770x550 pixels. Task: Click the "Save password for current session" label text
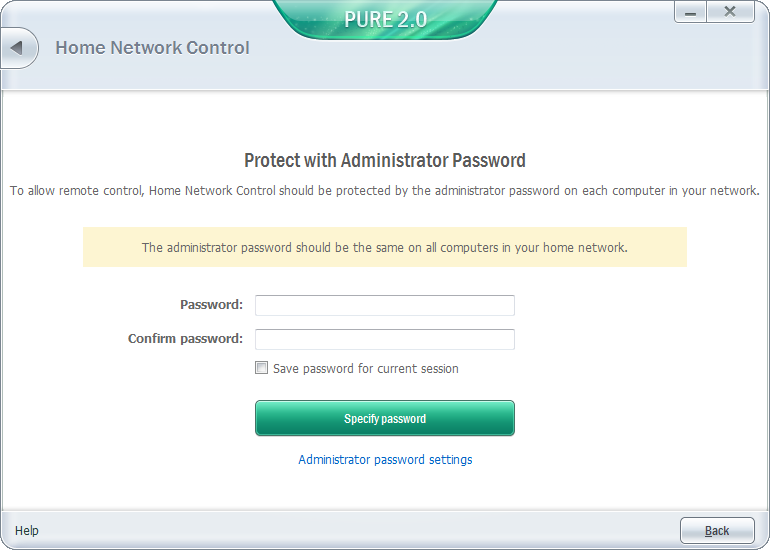tap(365, 369)
